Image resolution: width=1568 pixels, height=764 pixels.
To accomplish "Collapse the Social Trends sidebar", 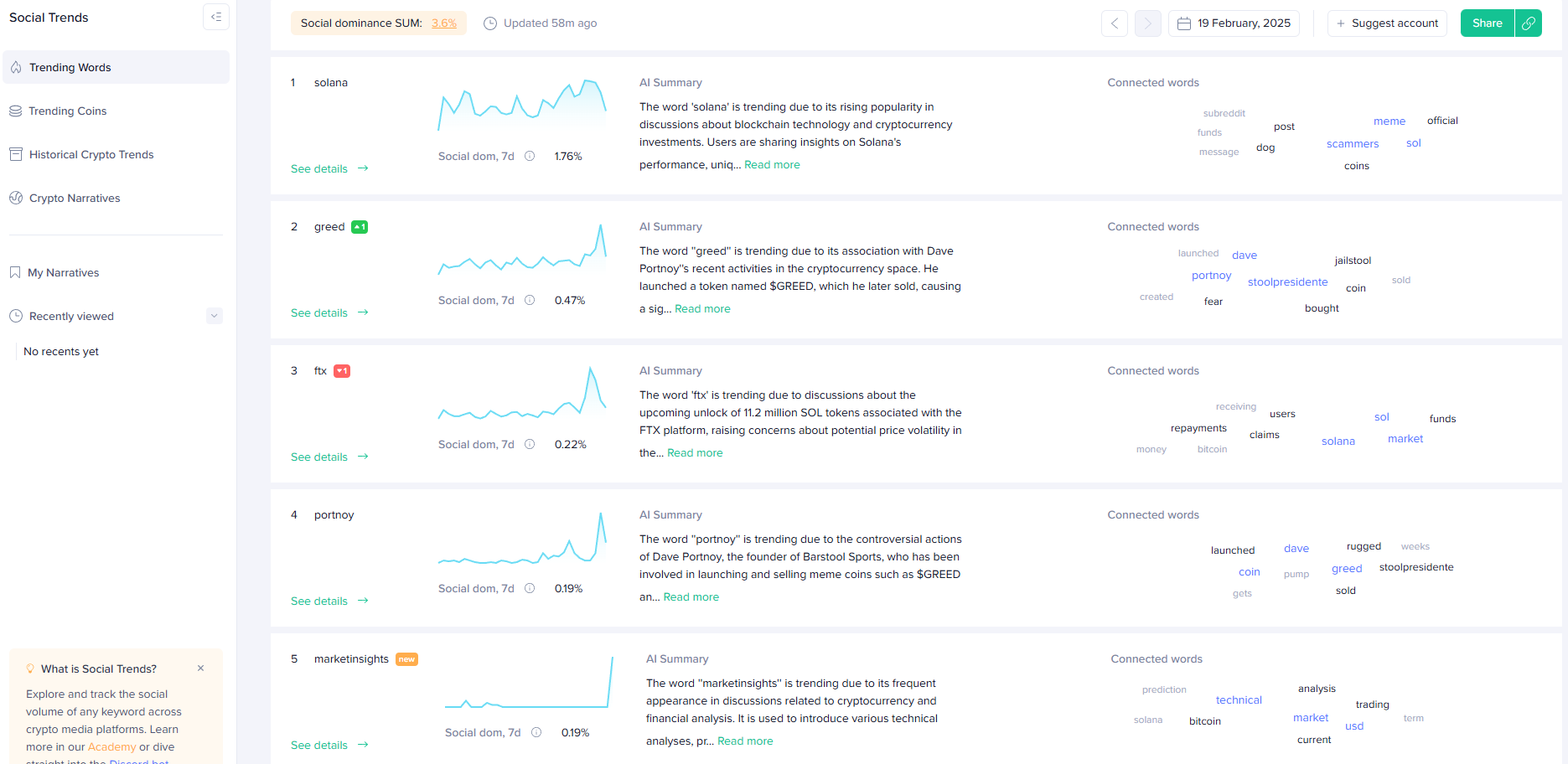I will coord(215,17).
